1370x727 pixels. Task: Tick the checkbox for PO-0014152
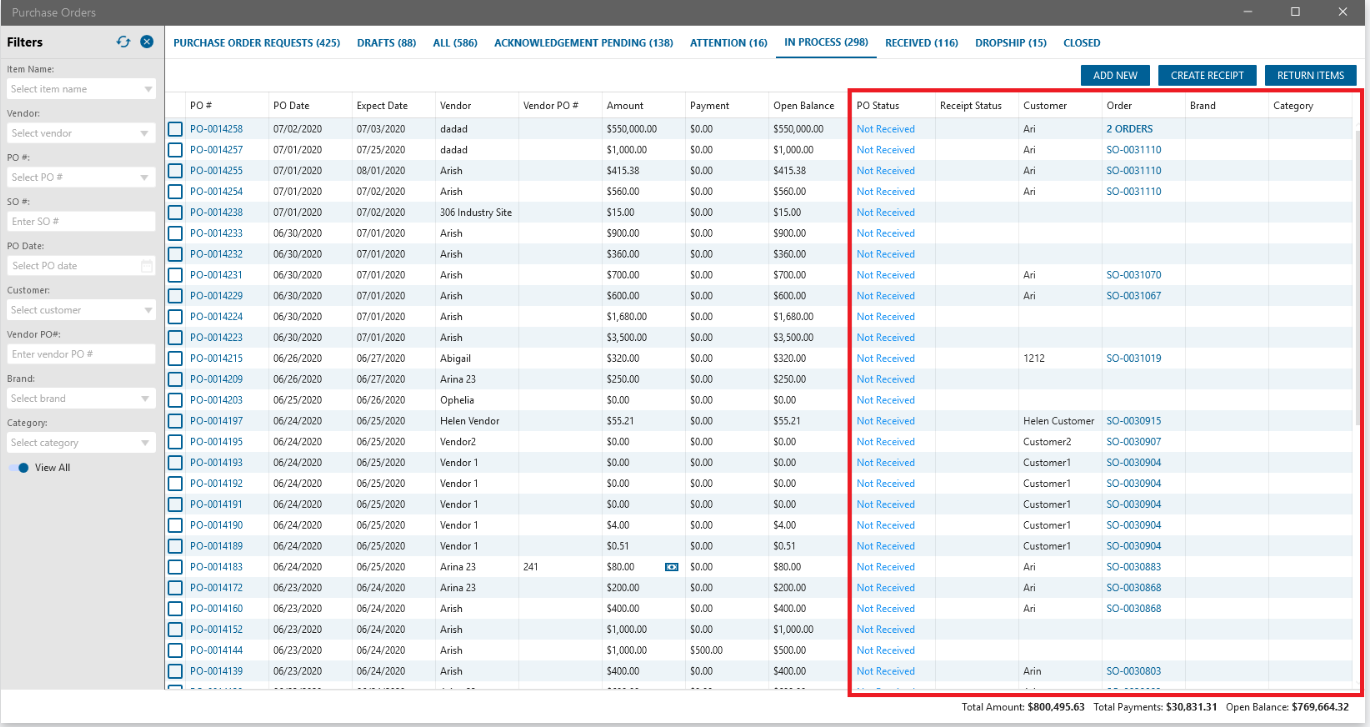click(175, 629)
